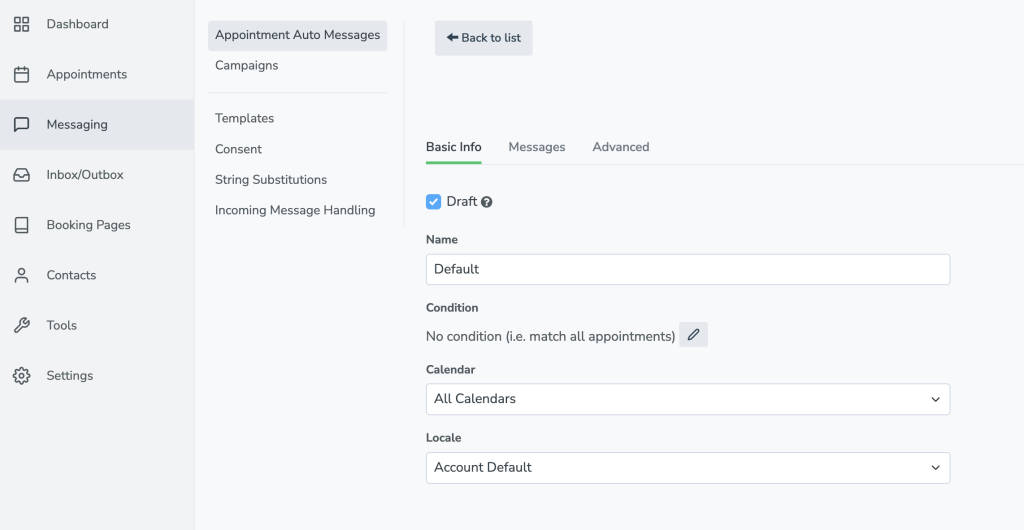Go to Dashboard in the sidebar
This screenshot has width=1024, height=530.
click(97, 24)
